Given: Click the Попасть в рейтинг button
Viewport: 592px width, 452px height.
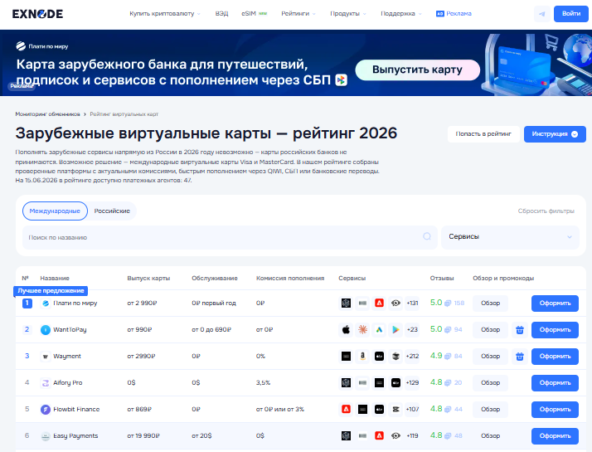Looking at the screenshot, I should 483,134.
